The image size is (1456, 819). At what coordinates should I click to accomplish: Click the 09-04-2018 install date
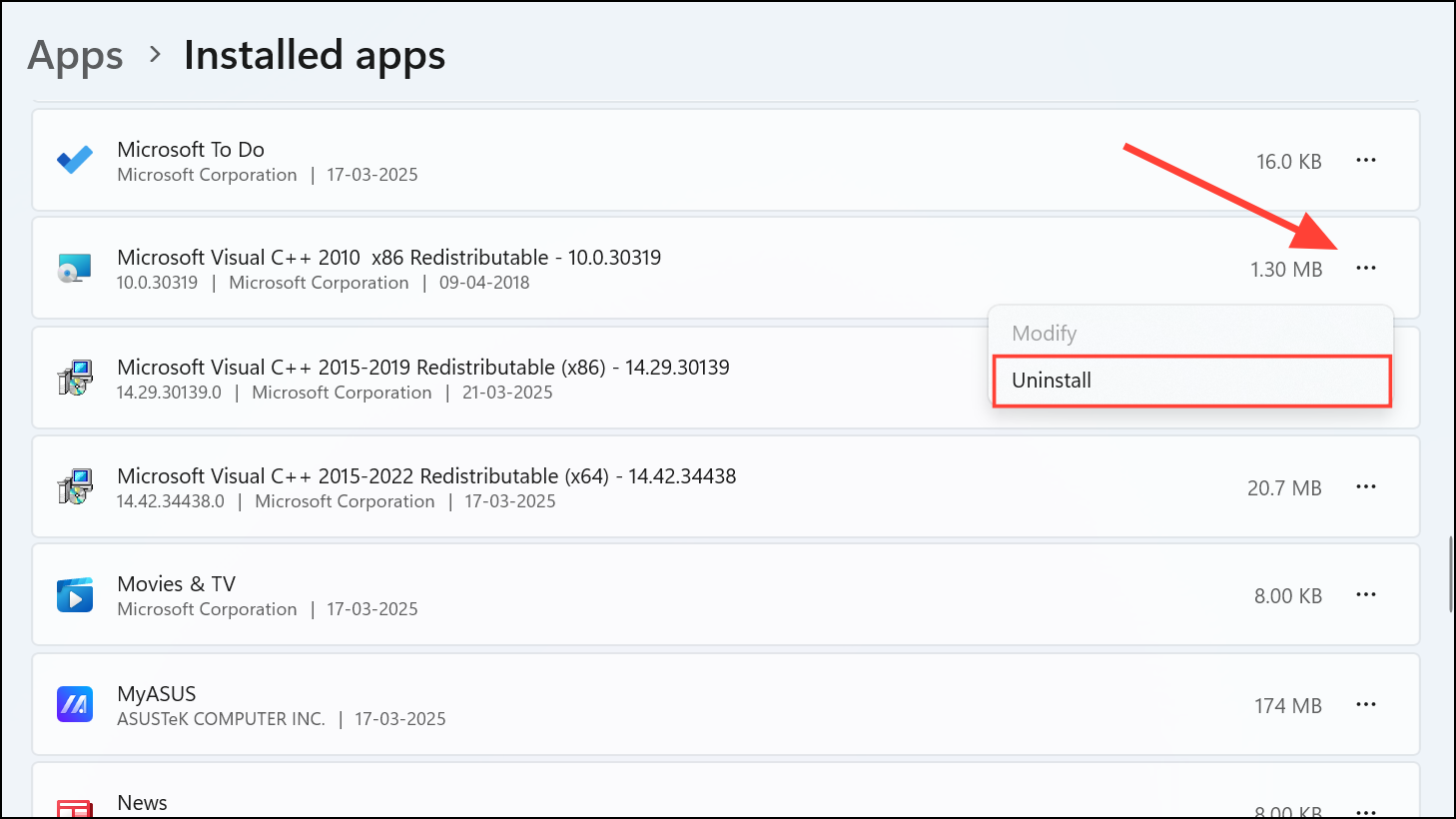pos(484,283)
